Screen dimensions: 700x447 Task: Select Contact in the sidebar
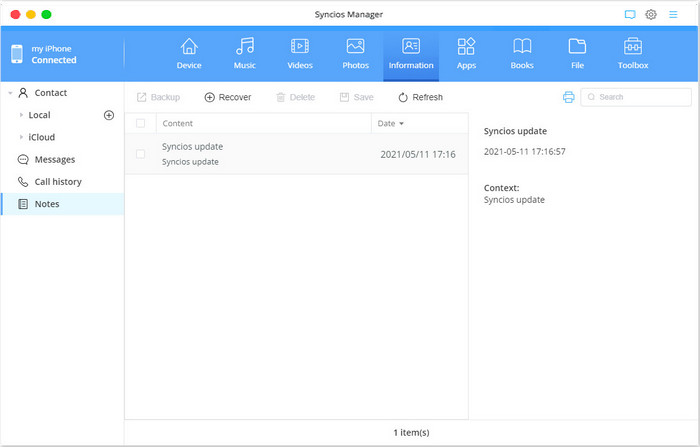tap(50, 93)
